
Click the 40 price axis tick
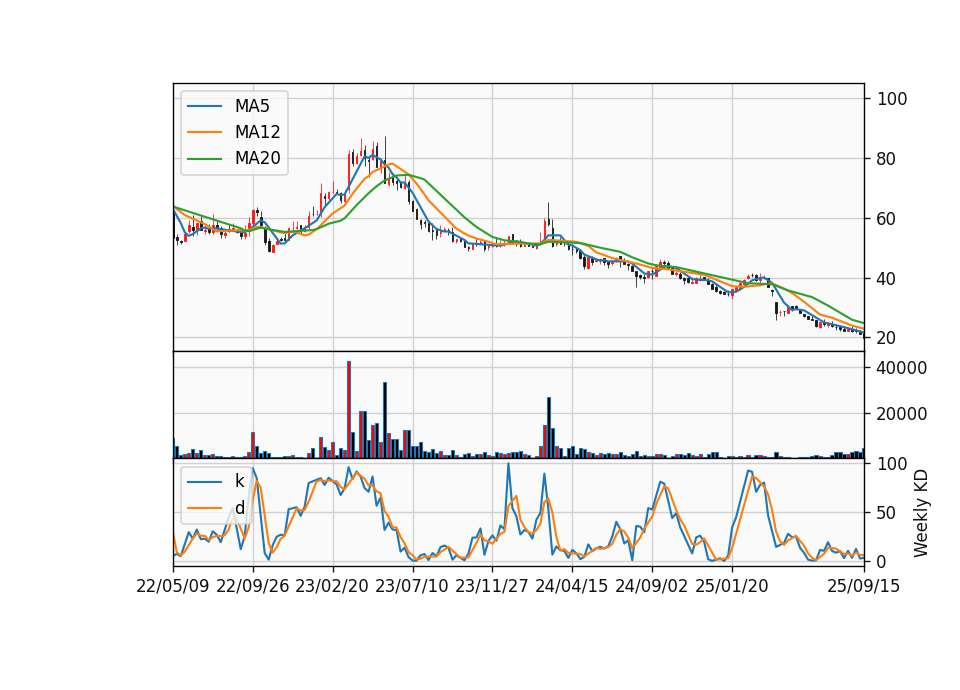tap(886, 279)
